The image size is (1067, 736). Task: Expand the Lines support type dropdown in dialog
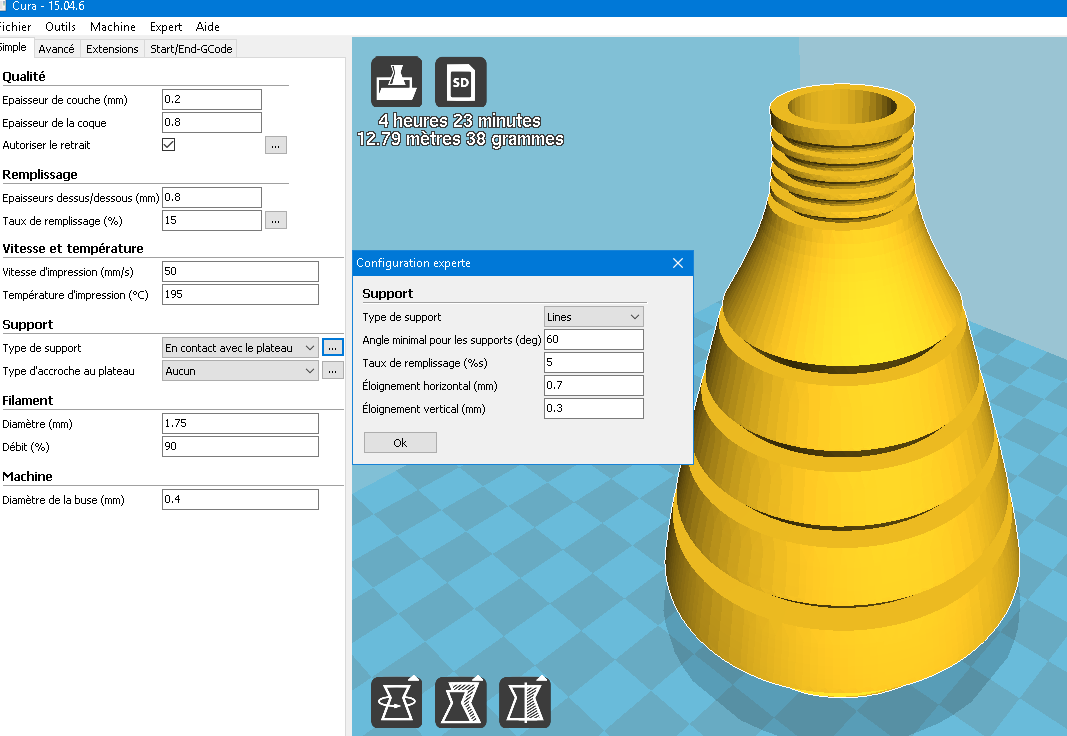593,316
